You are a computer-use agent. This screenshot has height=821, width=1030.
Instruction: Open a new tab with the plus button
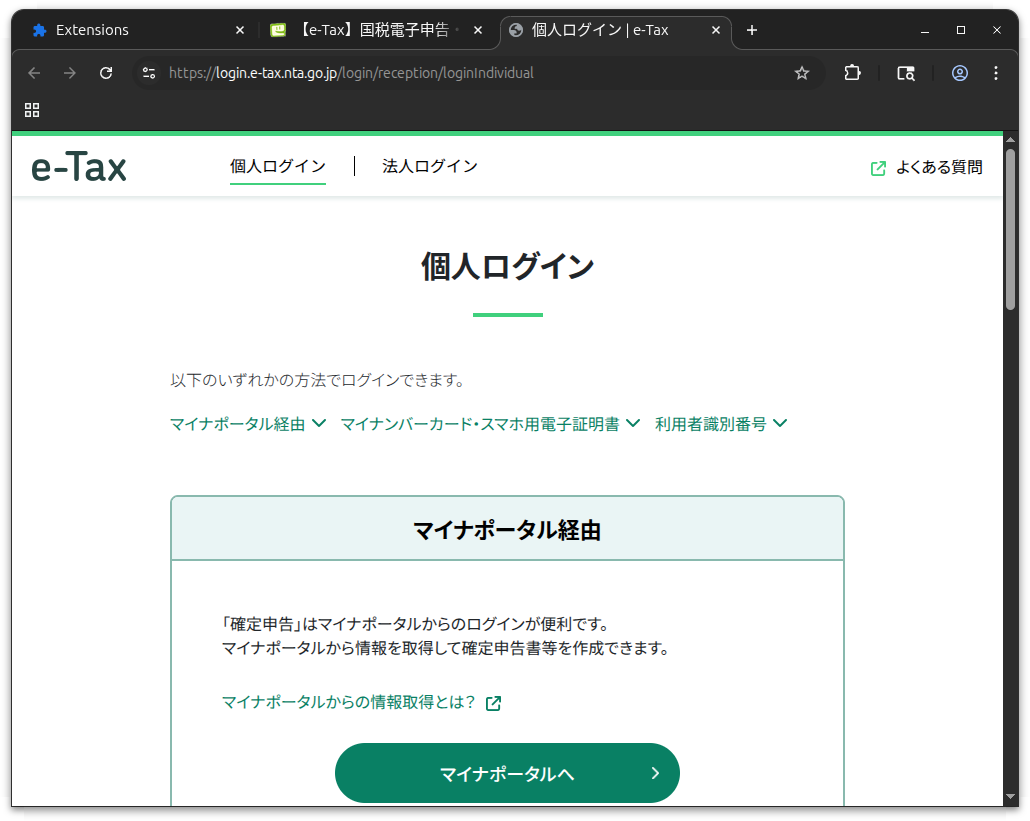[x=751, y=31]
